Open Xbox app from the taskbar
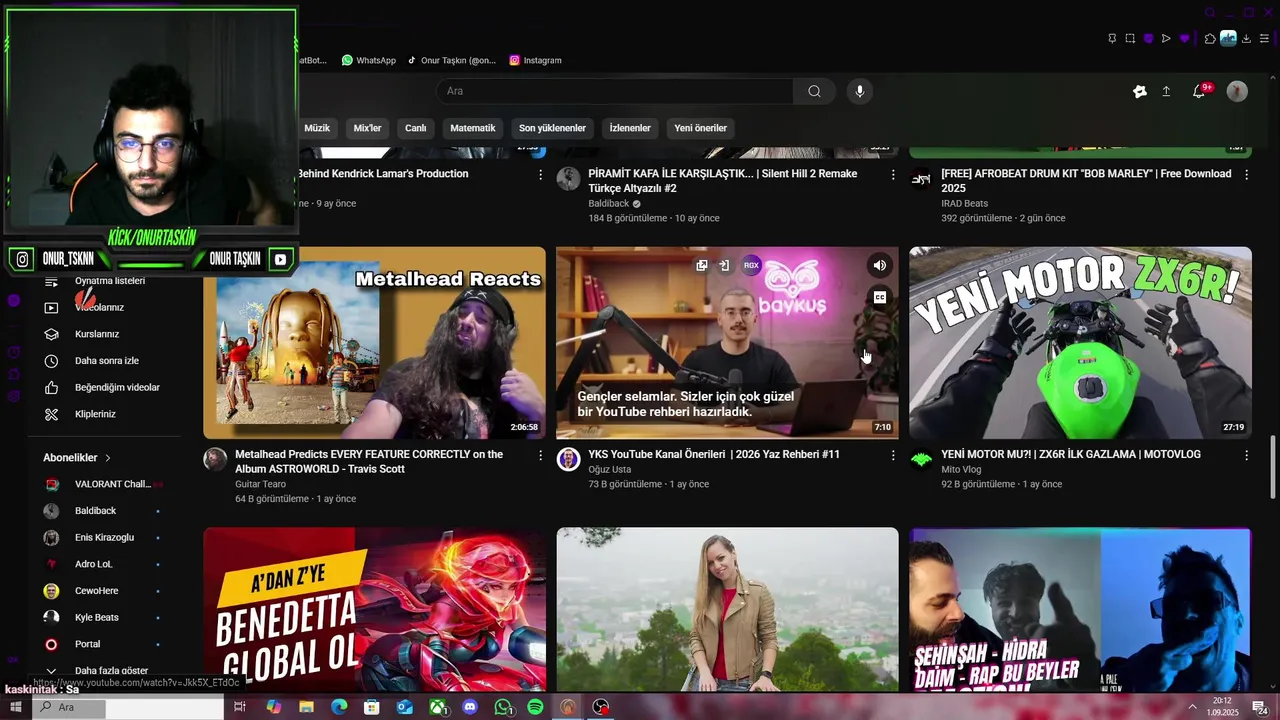 (438, 707)
